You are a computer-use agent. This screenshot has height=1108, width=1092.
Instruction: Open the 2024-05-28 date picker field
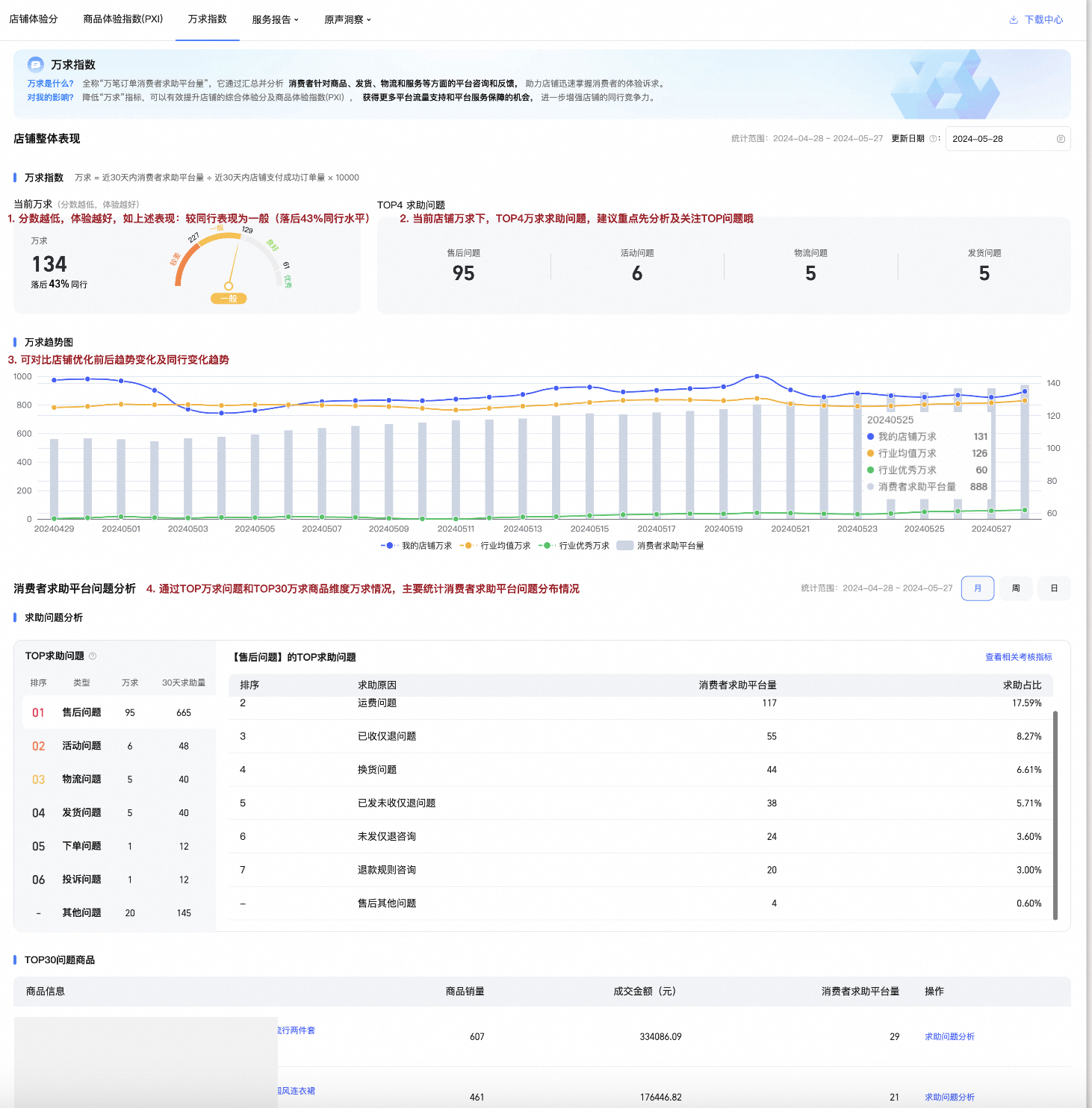coord(1008,139)
